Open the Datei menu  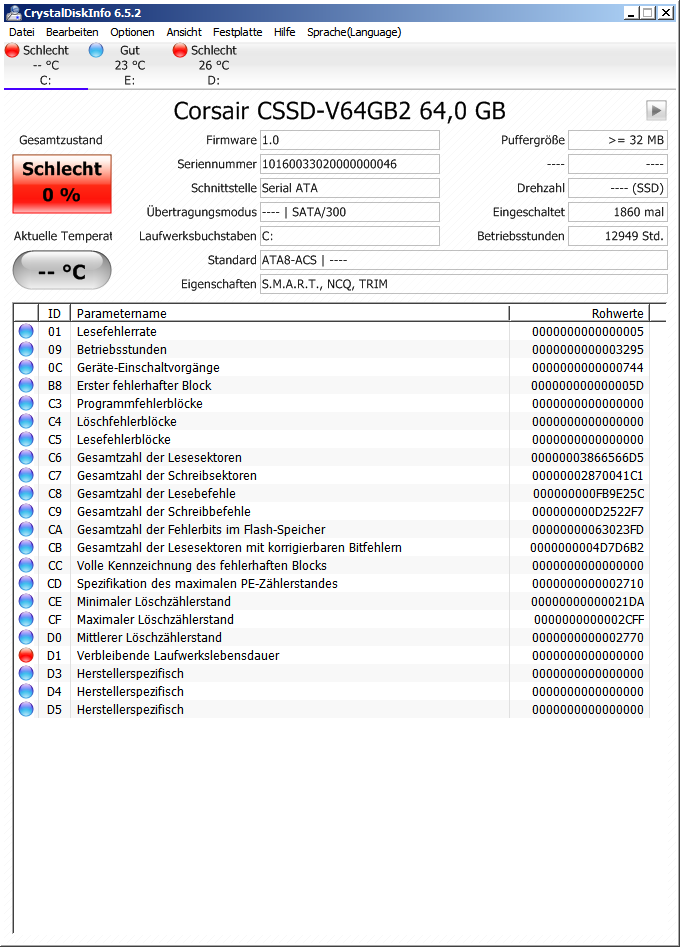[x=22, y=32]
